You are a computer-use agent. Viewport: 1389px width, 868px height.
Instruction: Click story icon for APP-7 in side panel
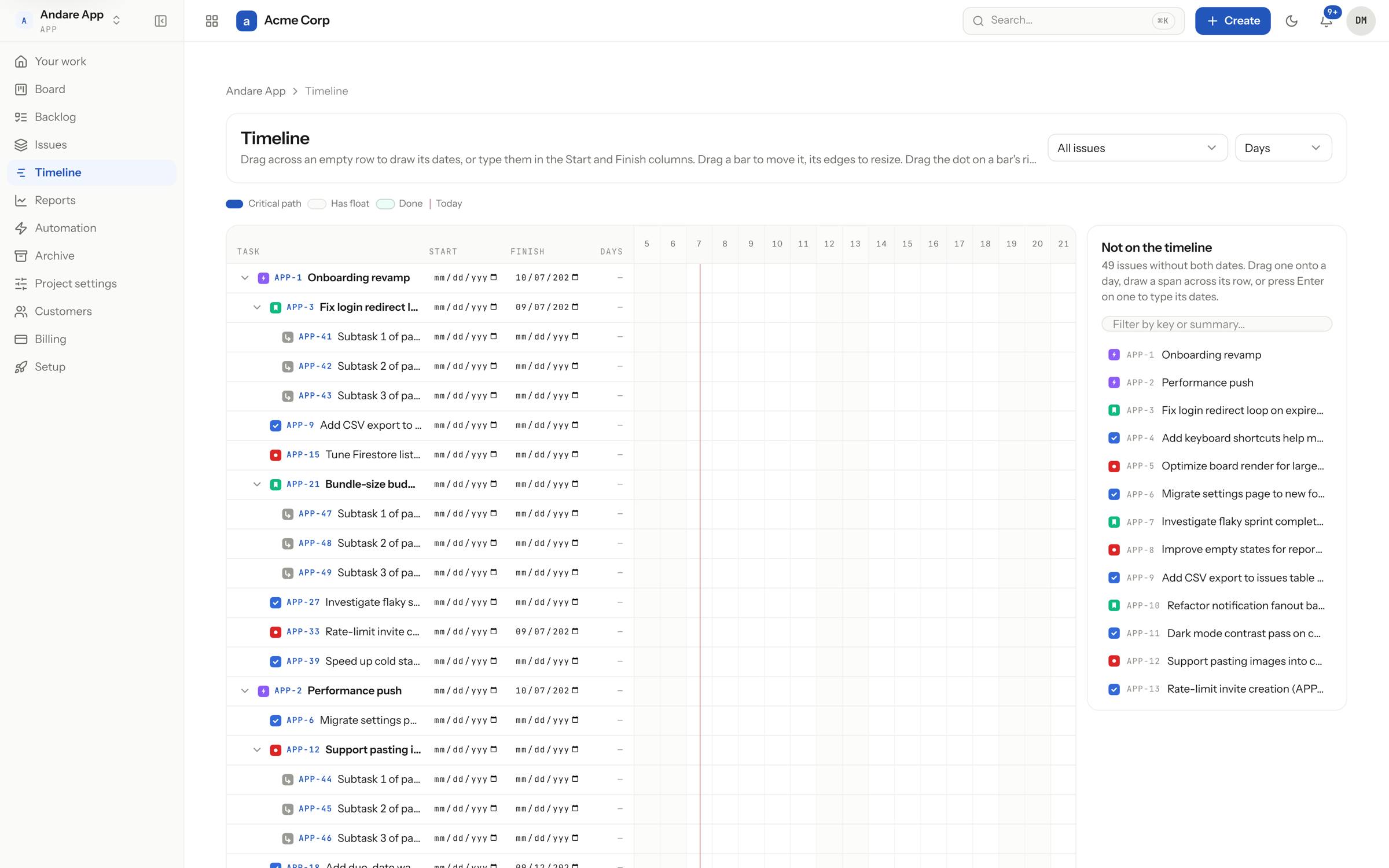[x=1114, y=522]
